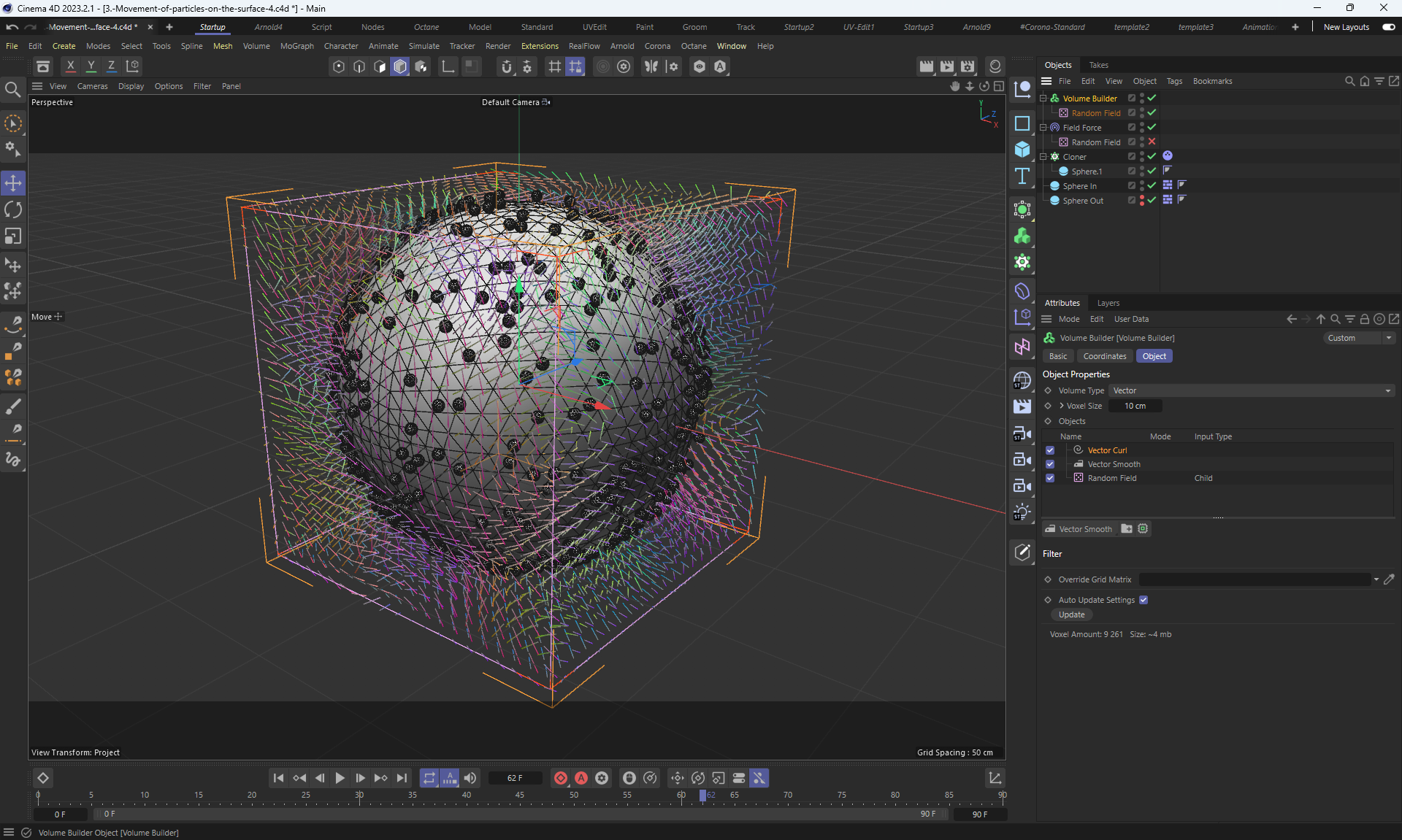Click the Cube primitive icon
Viewport: 1402px width, 840px height.
tap(1022, 150)
